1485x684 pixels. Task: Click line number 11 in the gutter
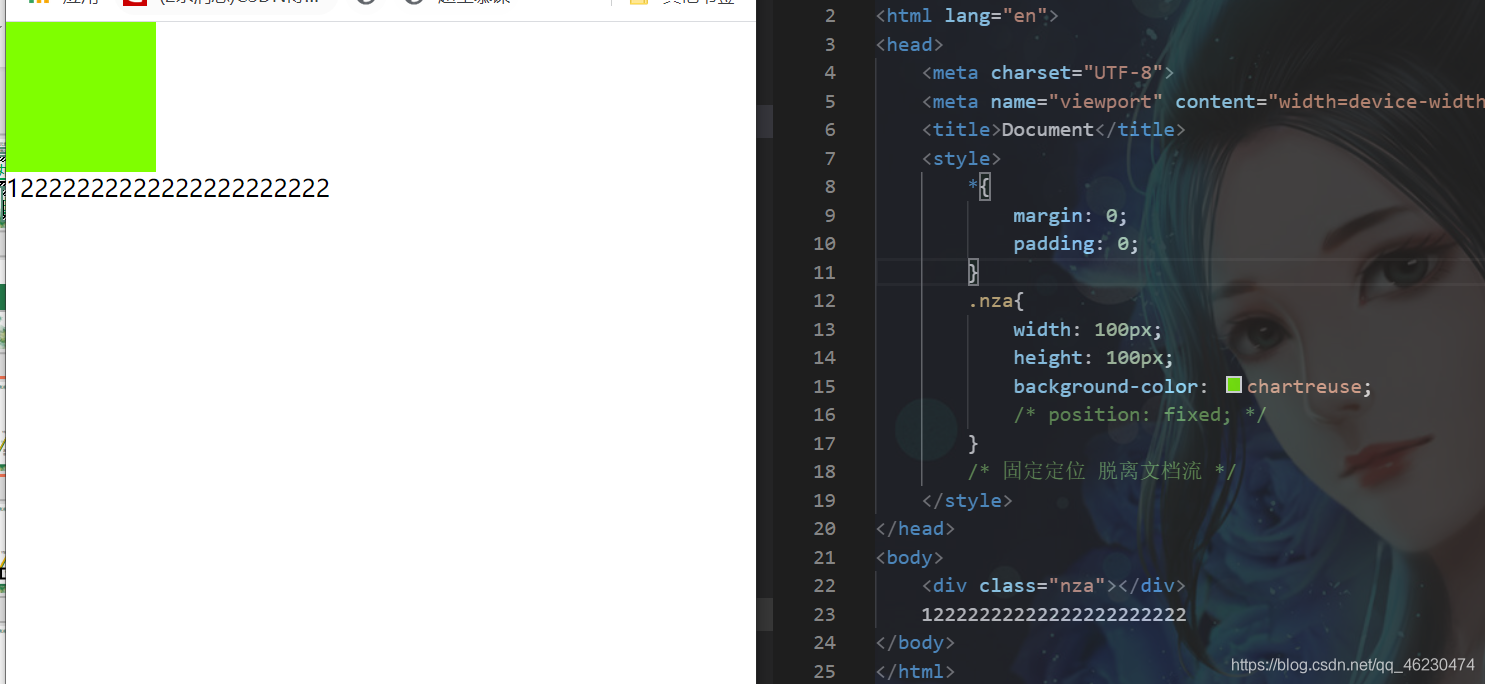click(825, 272)
